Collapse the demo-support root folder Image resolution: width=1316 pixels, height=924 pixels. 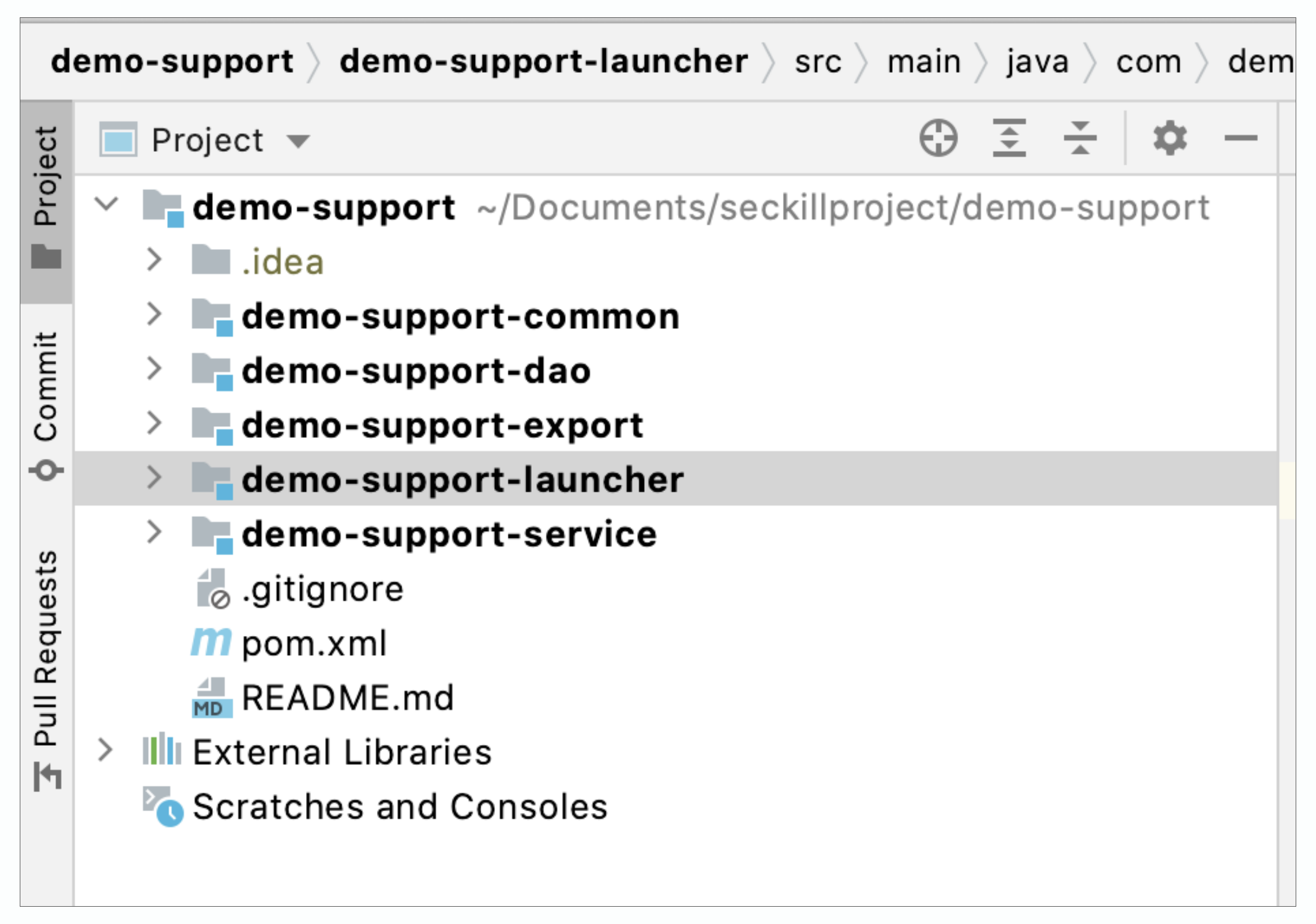(107, 204)
